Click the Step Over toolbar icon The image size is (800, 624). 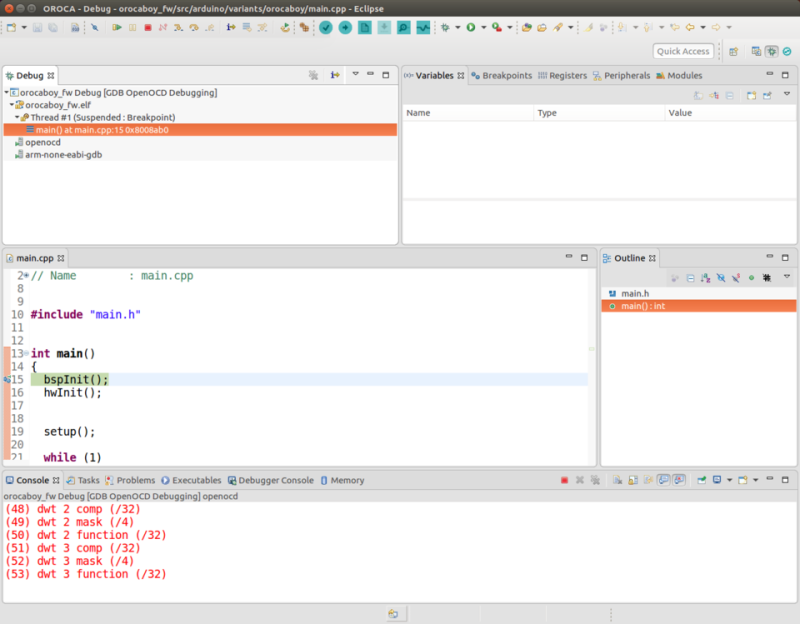tap(194, 28)
